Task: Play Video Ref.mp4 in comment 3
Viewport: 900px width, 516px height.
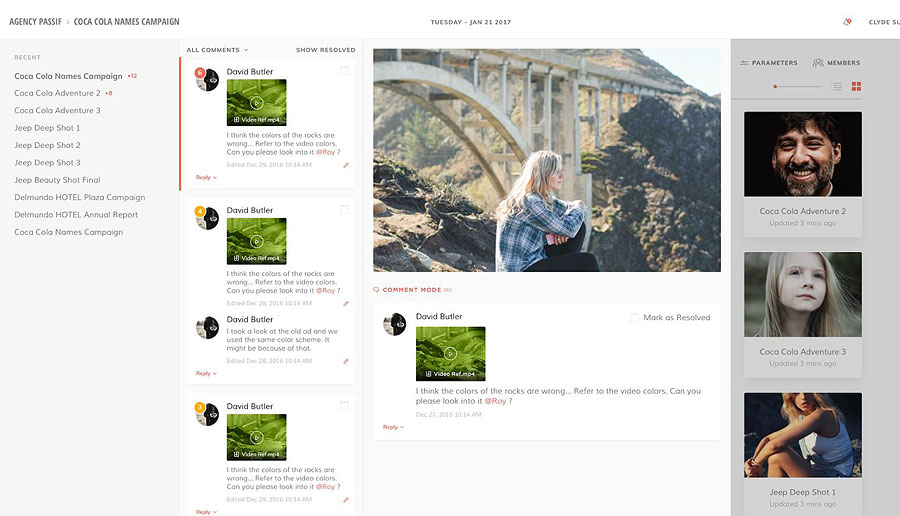Action: pyautogui.click(x=257, y=437)
